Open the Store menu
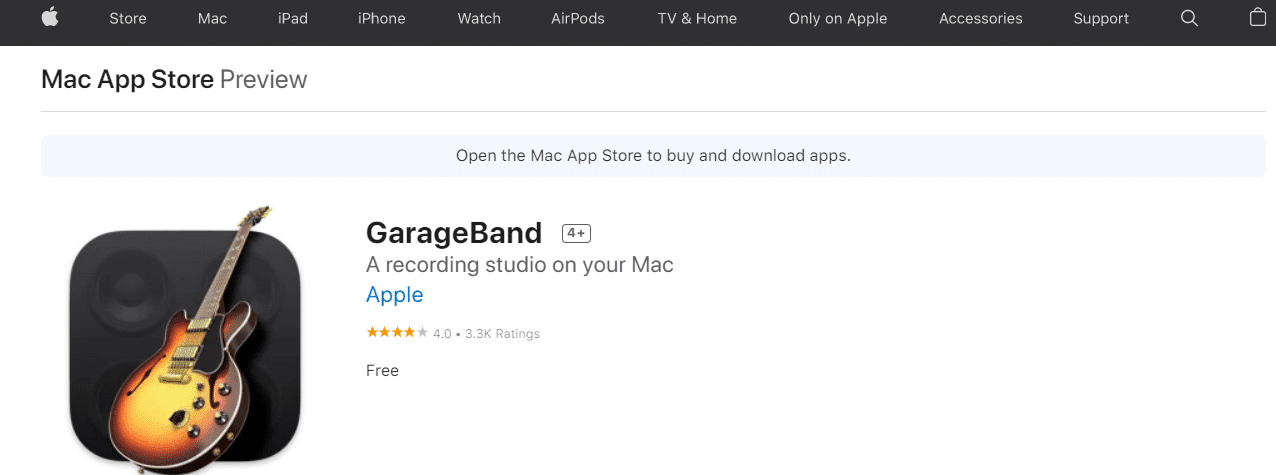 pyautogui.click(x=127, y=18)
